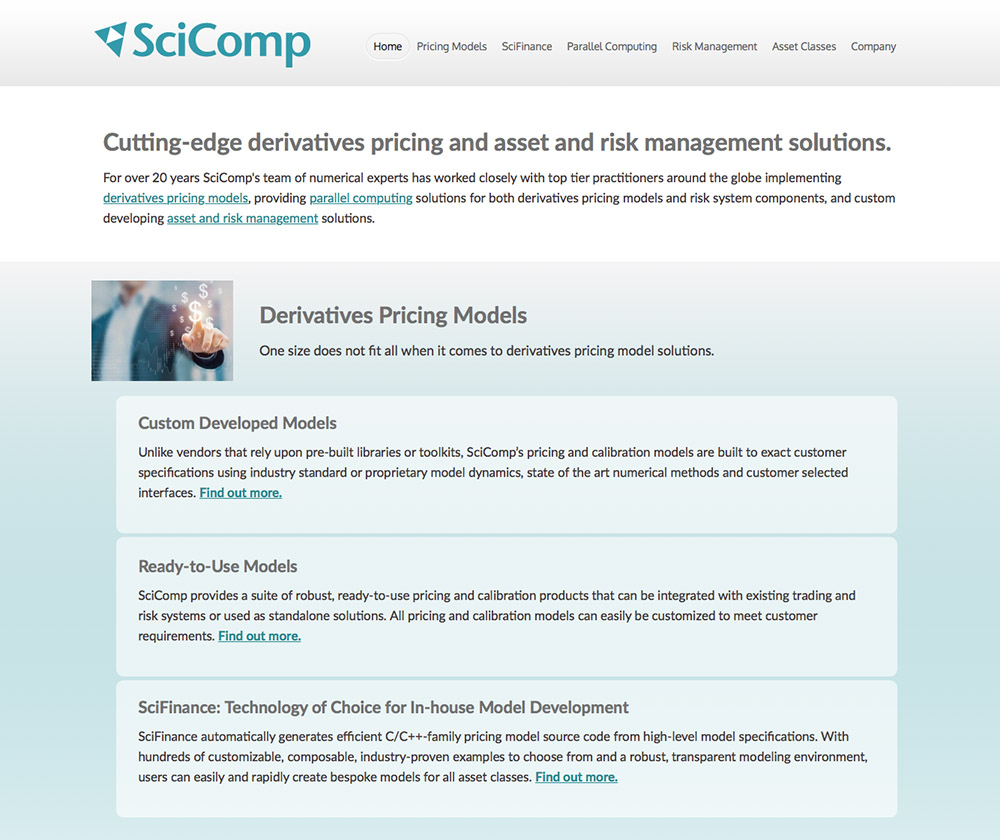Follow the derivatives pricing models link

(x=175, y=198)
